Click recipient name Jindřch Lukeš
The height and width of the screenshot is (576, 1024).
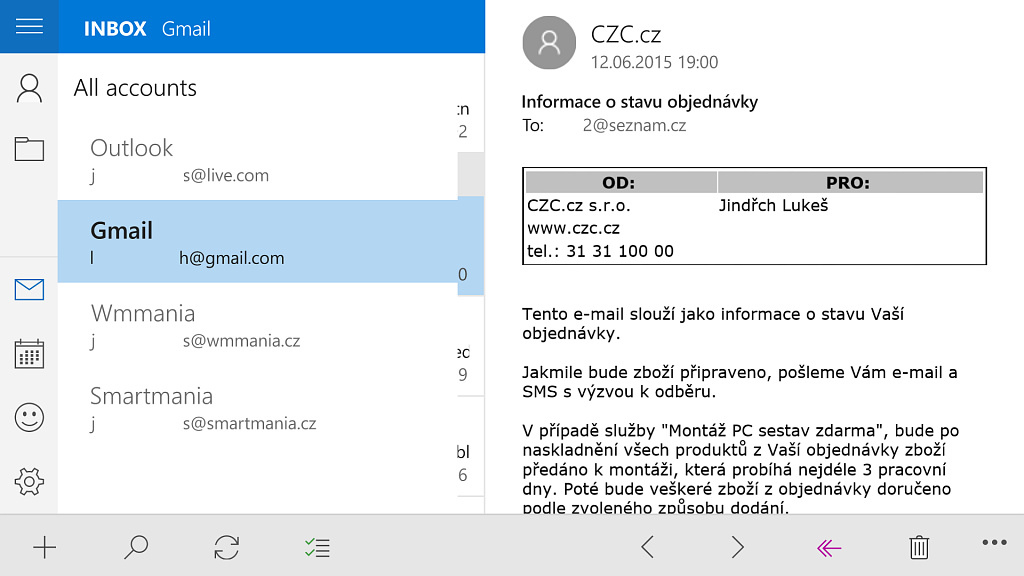point(773,206)
